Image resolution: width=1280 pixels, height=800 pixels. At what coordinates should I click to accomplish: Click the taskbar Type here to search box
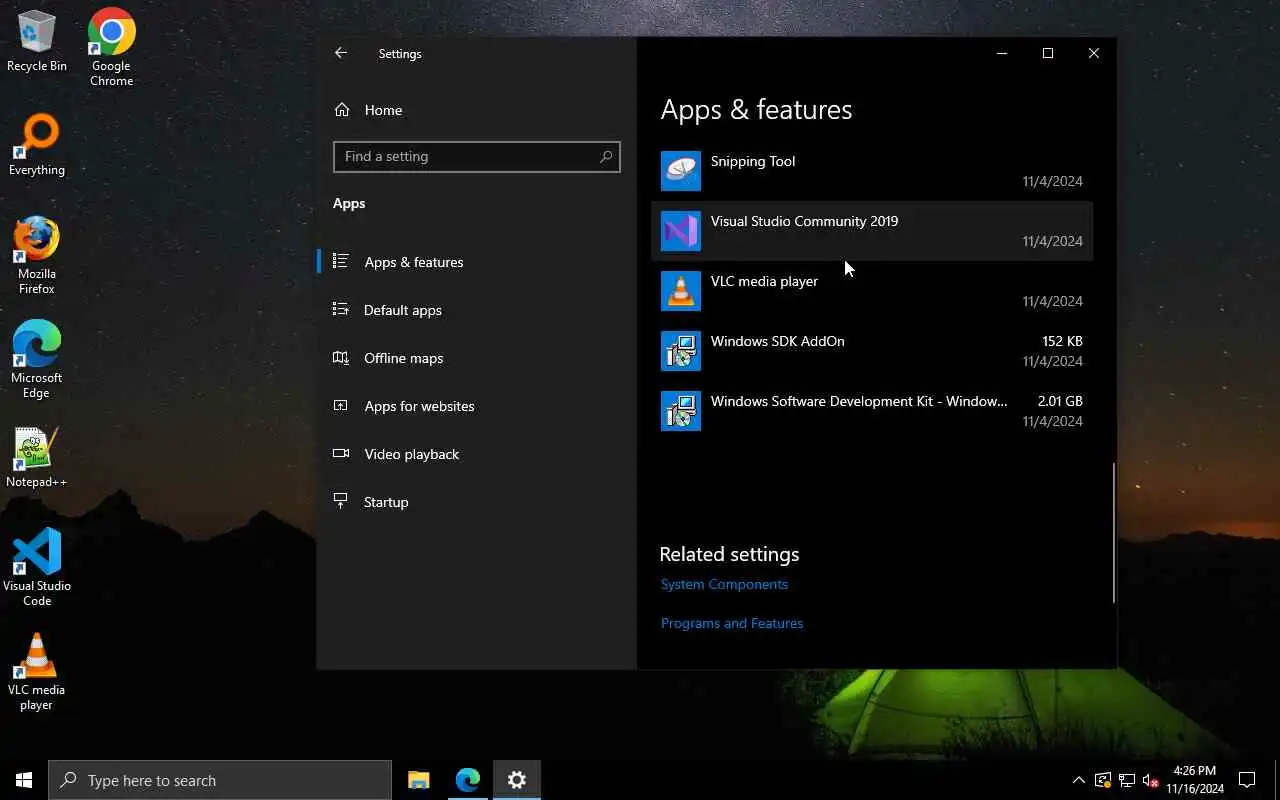point(220,780)
